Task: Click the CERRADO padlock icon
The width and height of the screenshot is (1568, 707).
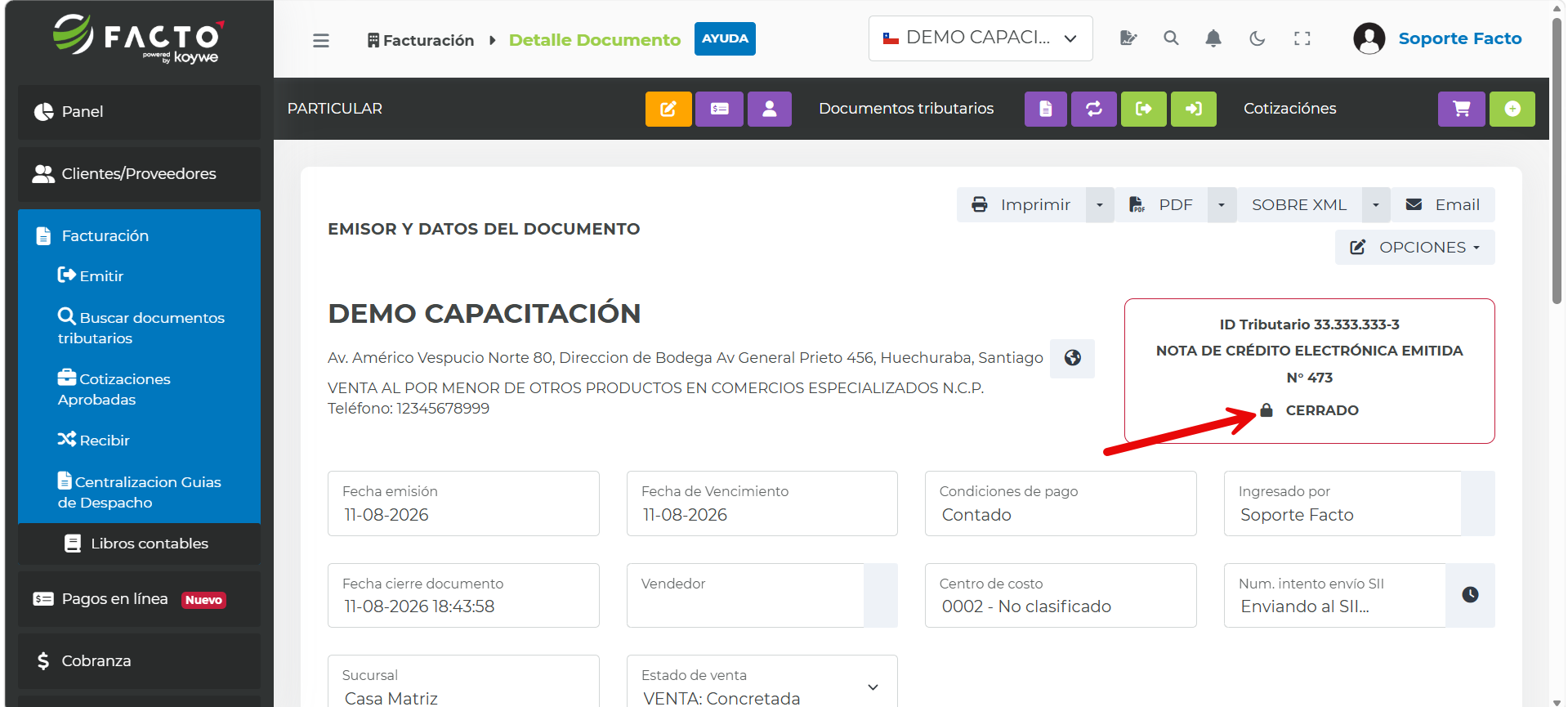Action: pos(1266,410)
